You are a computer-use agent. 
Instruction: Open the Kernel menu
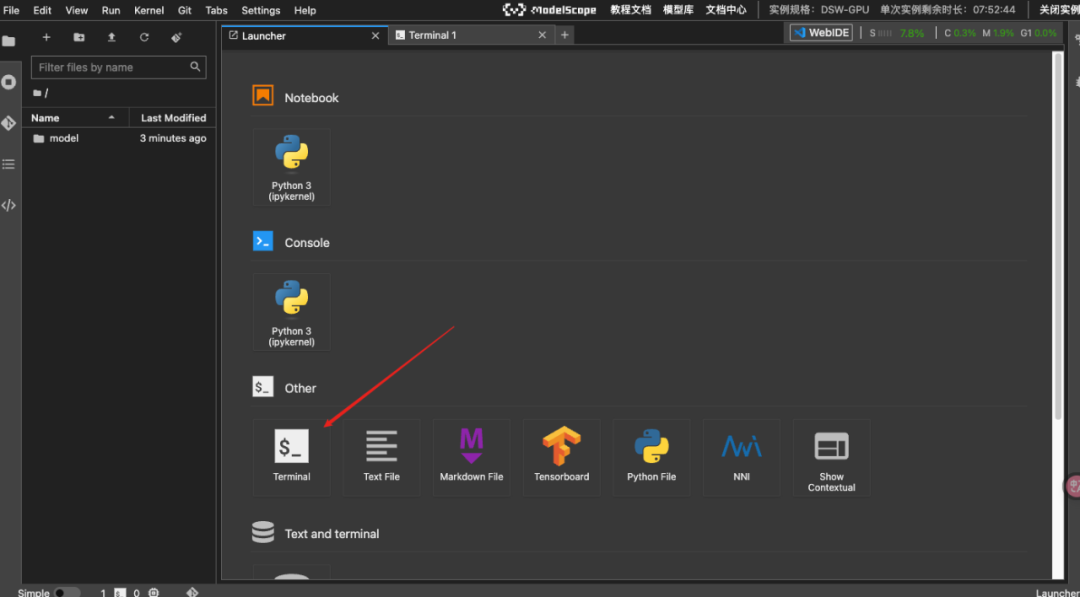coord(149,10)
